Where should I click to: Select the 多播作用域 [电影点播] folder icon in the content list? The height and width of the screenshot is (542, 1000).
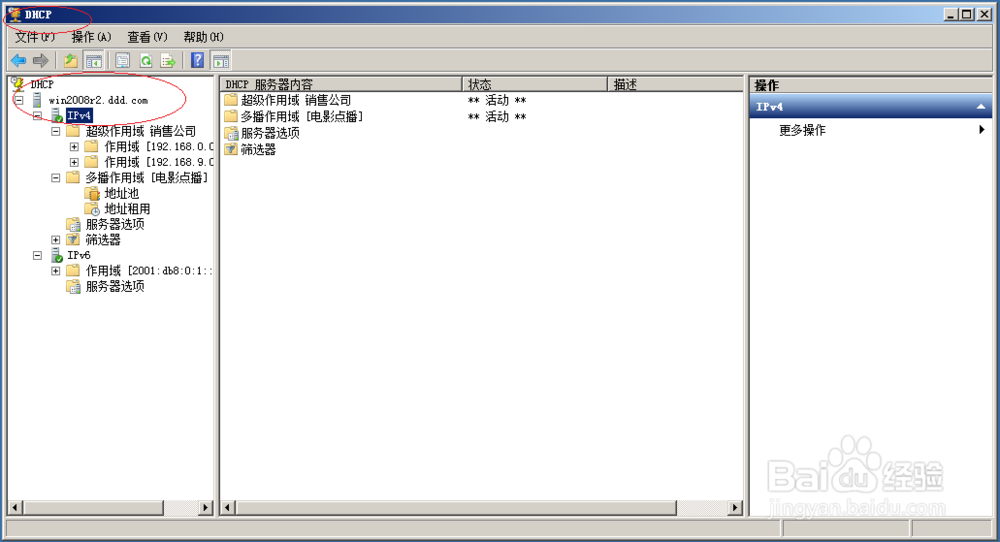231,117
